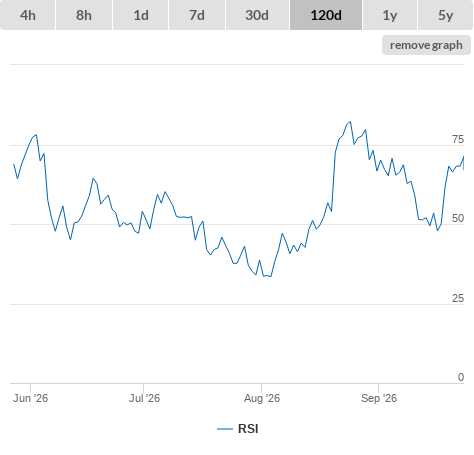Click the Sep '26 axis label

[x=379, y=398]
